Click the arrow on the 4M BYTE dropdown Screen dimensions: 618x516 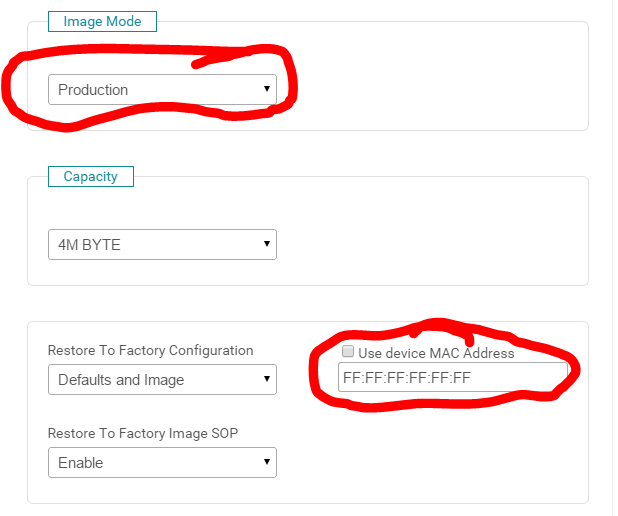pos(267,243)
